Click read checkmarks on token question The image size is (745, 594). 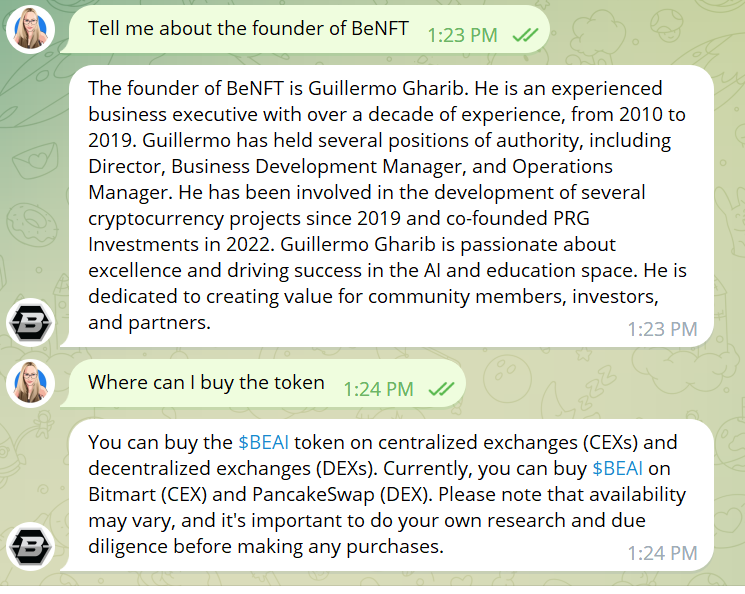pyautogui.click(x=441, y=389)
